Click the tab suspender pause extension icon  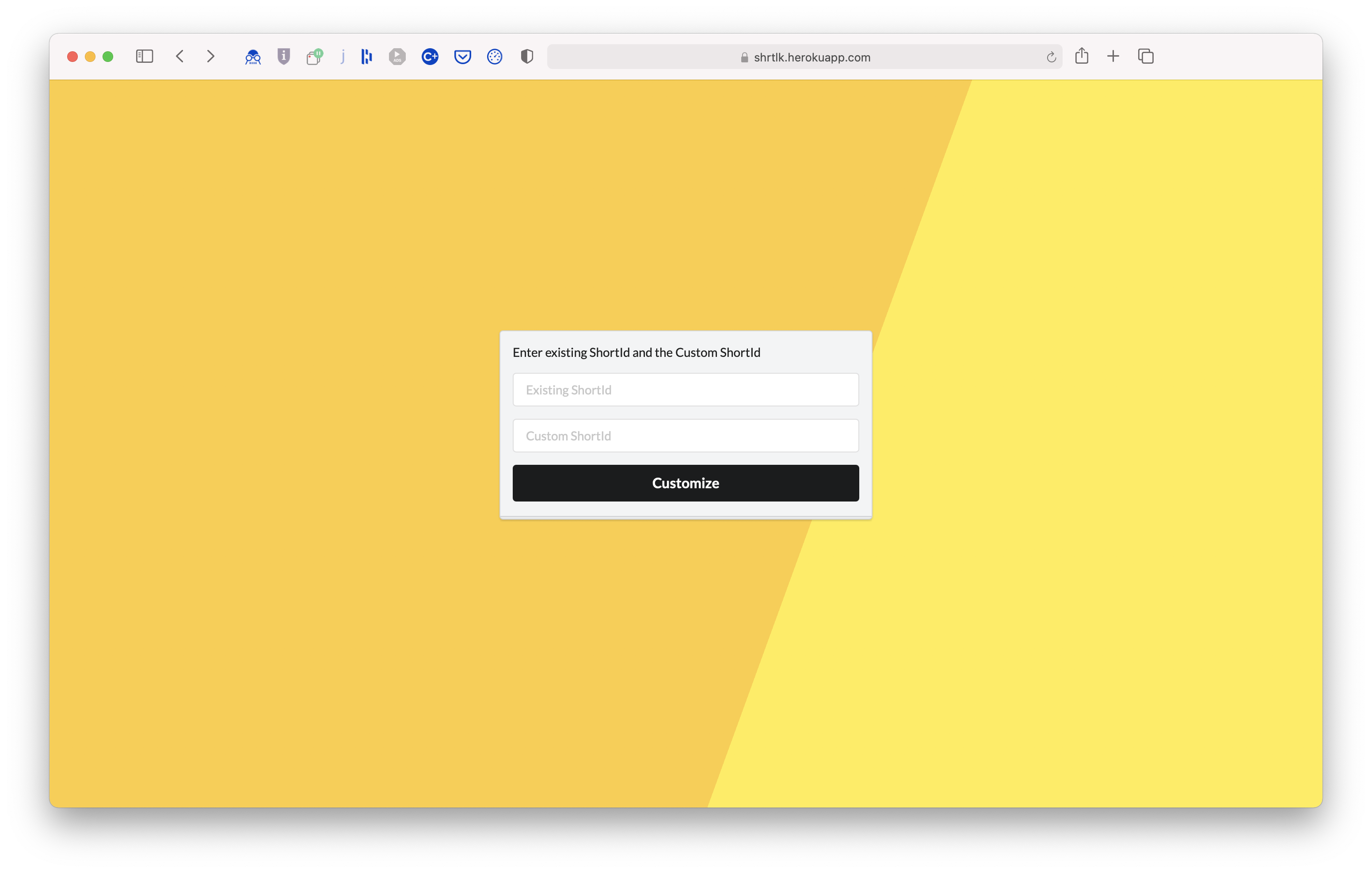tap(314, 57)
